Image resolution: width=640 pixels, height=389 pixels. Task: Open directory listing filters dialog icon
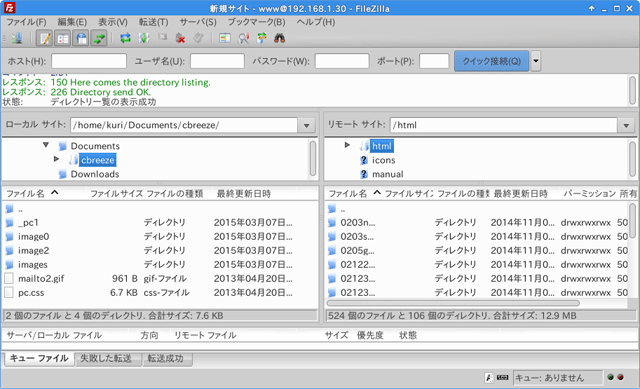pos(225,38)
